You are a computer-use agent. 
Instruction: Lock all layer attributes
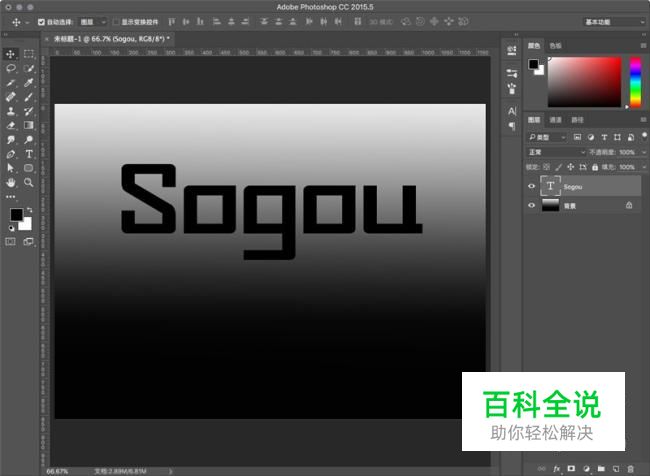click(x=595, y=167)
